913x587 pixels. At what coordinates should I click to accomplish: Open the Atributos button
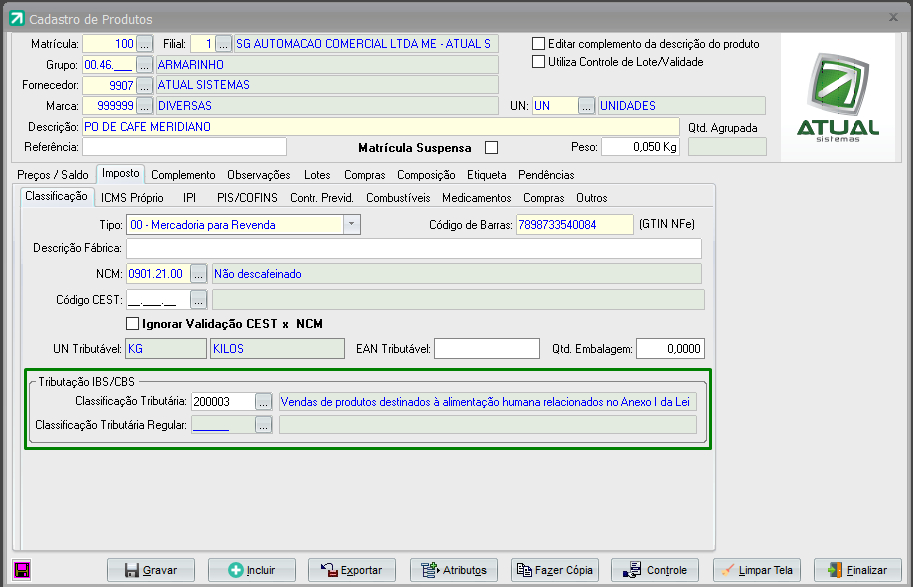coord(454,570)
